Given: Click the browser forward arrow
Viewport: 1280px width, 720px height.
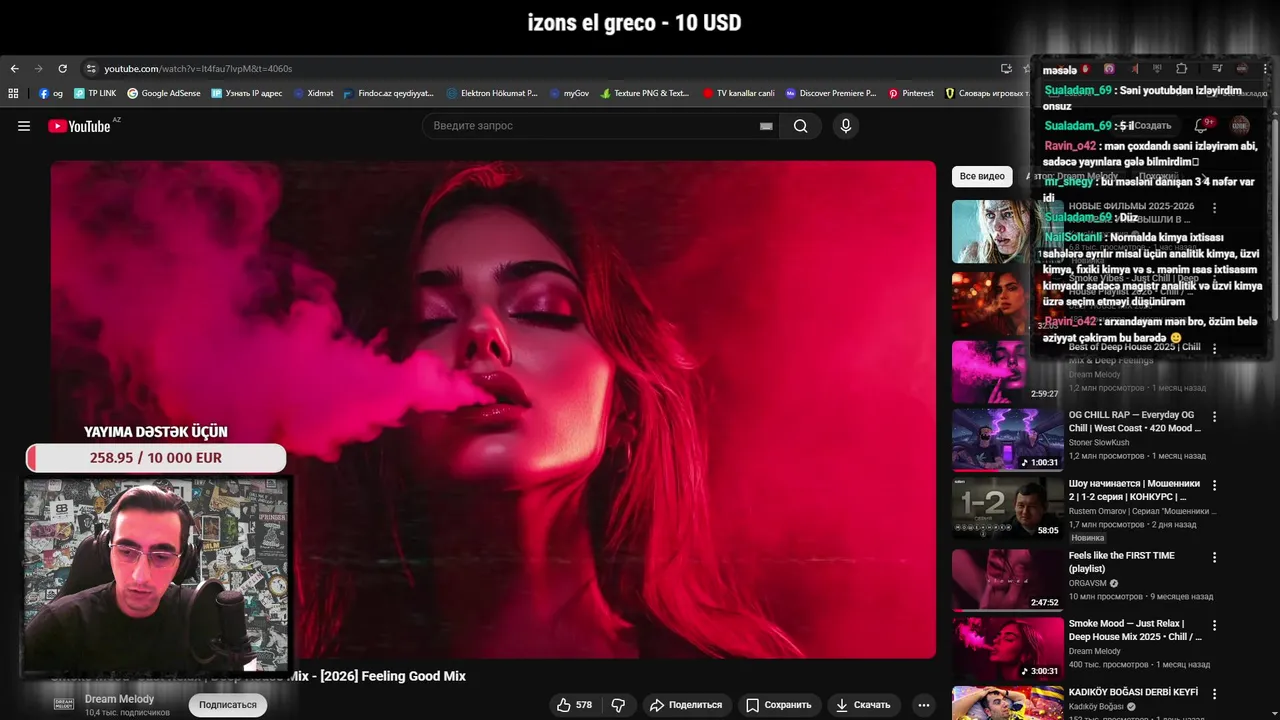Looking at the screenshot, I should pos(38,69).
